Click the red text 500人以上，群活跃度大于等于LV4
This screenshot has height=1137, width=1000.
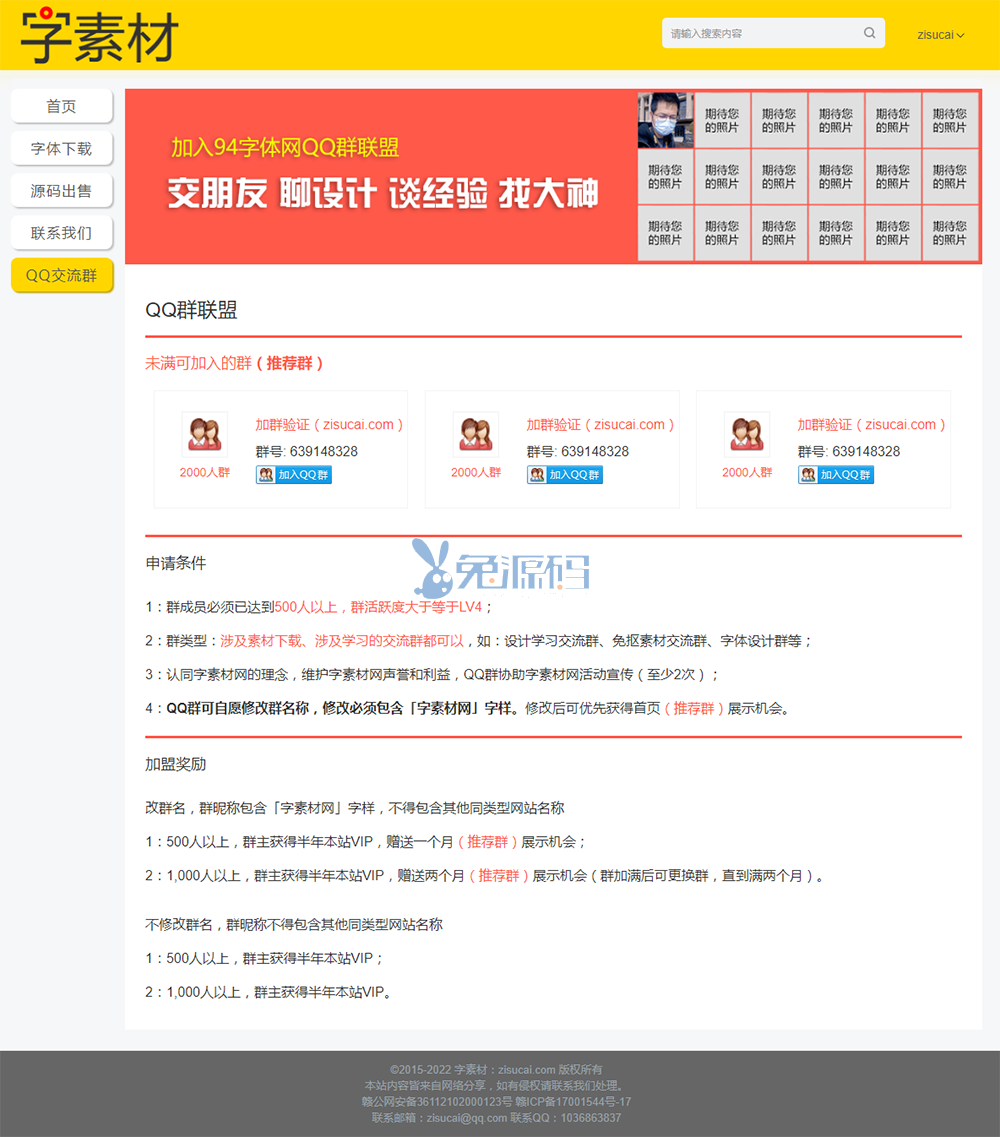point(379,607)
